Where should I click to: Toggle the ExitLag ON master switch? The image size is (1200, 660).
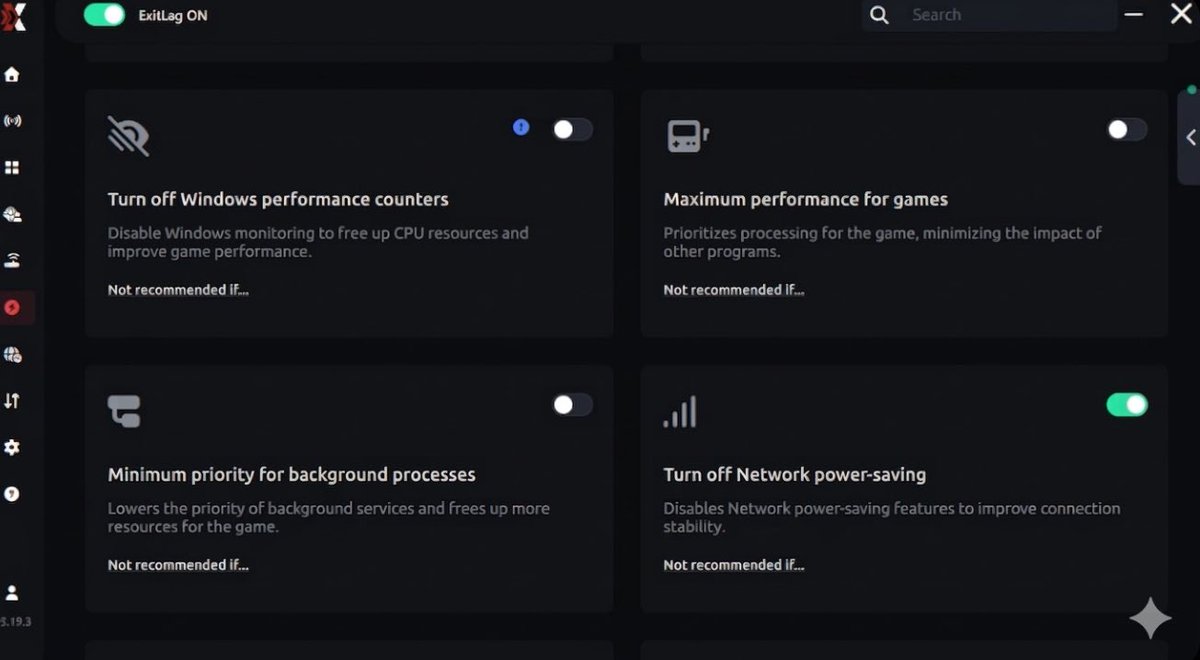[104, 15]
